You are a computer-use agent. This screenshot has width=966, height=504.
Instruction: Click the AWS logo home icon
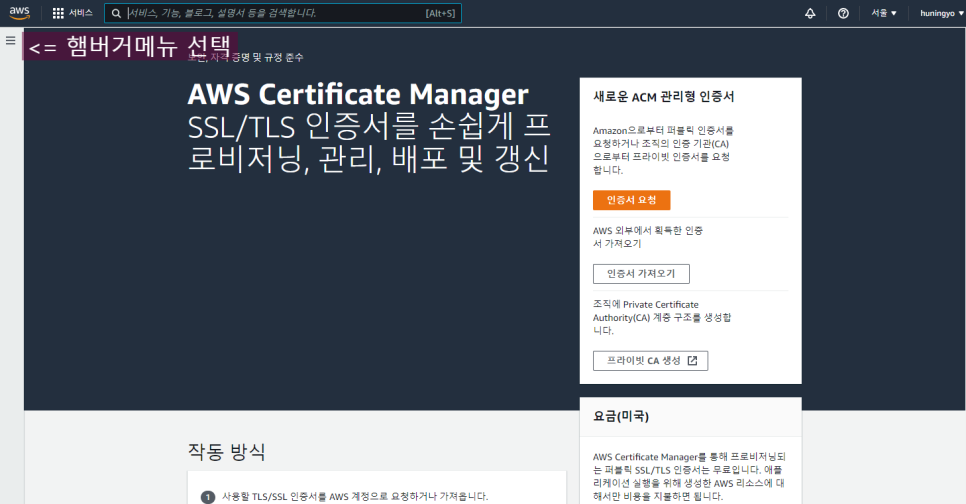(x=20, y=13)
